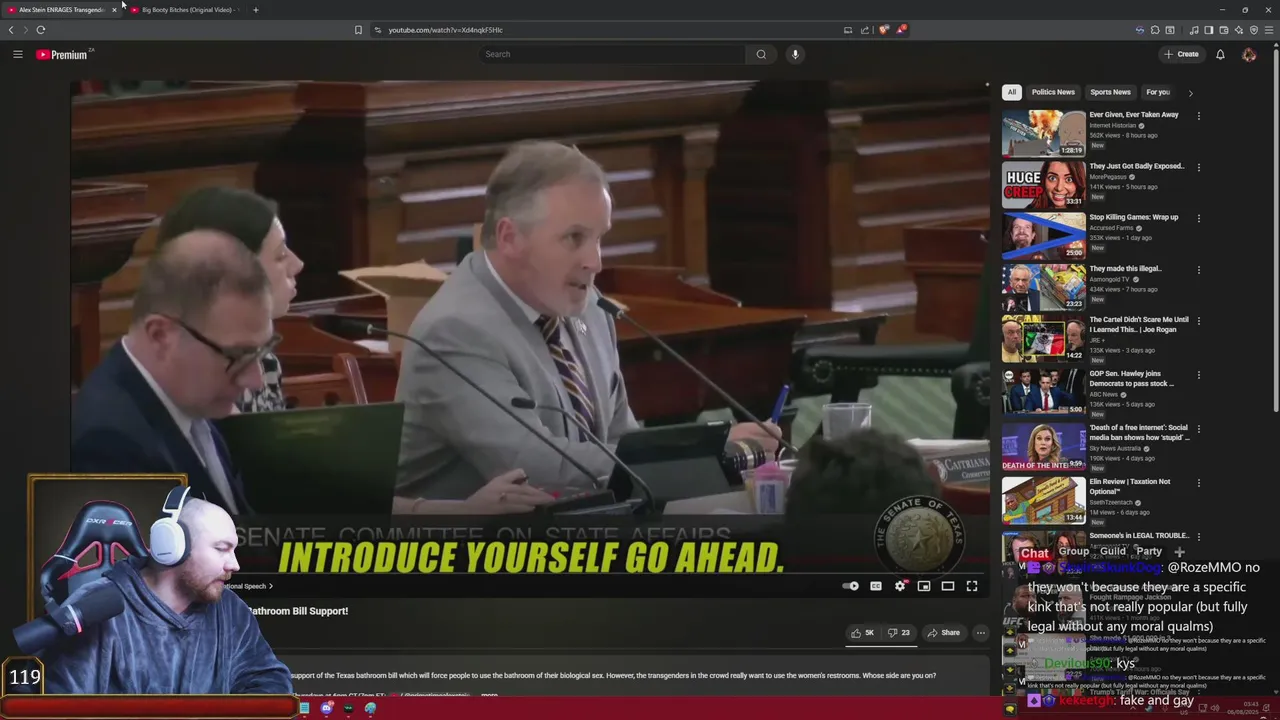Screen dimensions: 1280x720
Task: Bookmark this page icon
Action: (x=358, y=30)
